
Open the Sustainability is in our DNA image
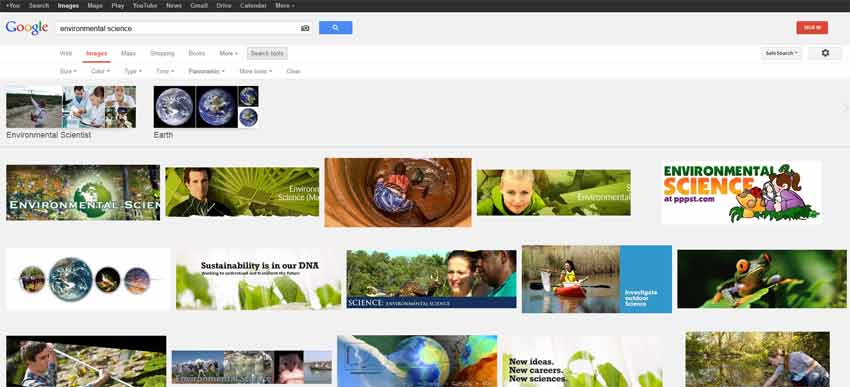click(259, 279)
